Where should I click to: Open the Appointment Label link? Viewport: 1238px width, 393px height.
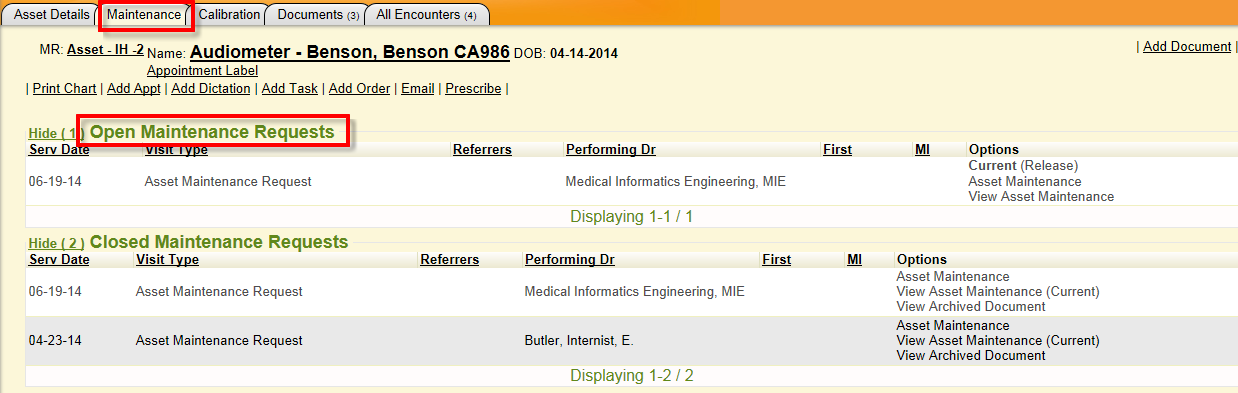(202, 71)
